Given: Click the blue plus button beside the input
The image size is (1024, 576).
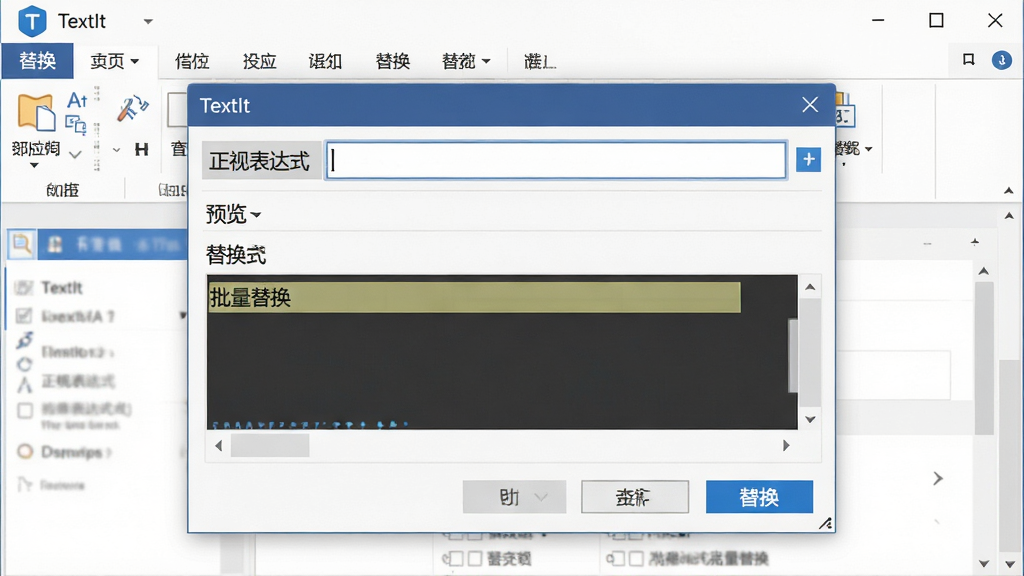Looking at the screenshot, I should click(808, 159).
